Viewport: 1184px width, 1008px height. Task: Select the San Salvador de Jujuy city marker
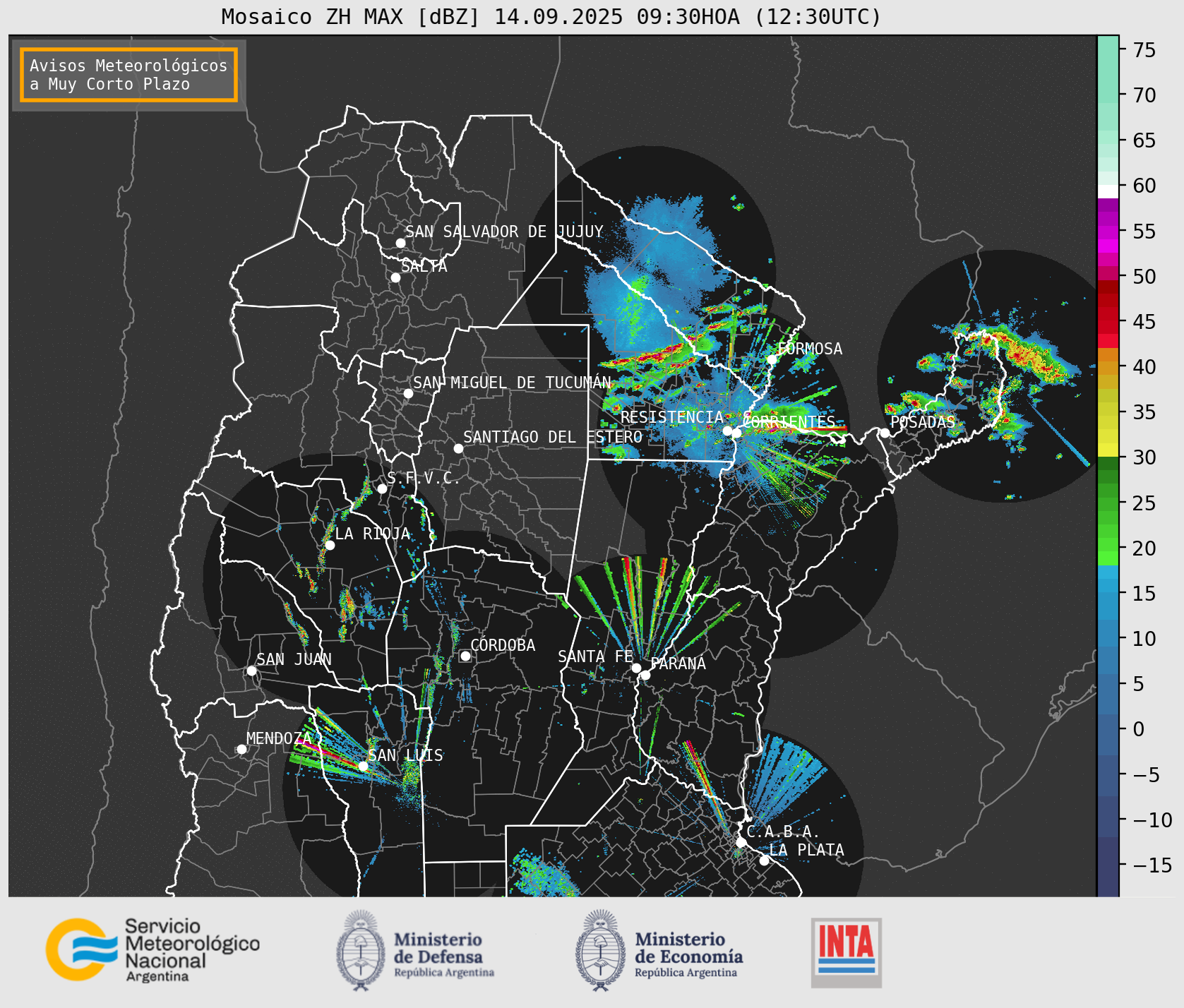(x=400, y=243)
